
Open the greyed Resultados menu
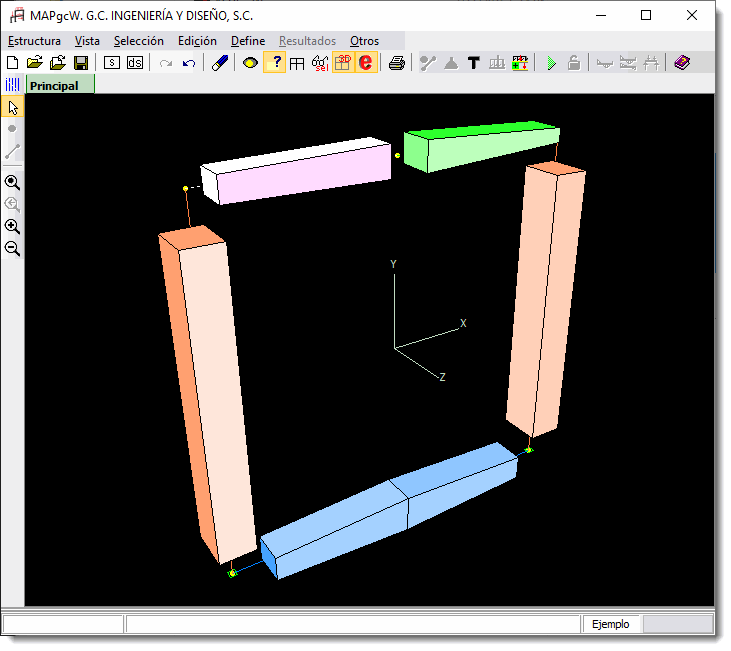[308, 41]
